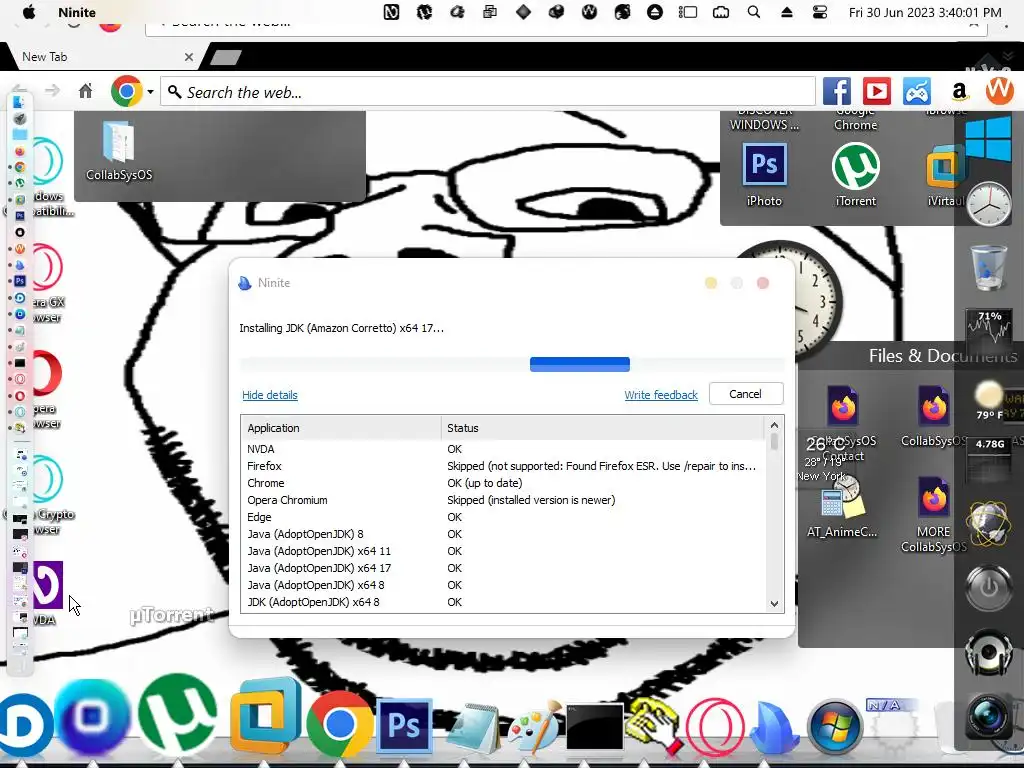Screen dimensions: 1024x768
Task: Click the headphones gadget icon
Action: (989, 652)
